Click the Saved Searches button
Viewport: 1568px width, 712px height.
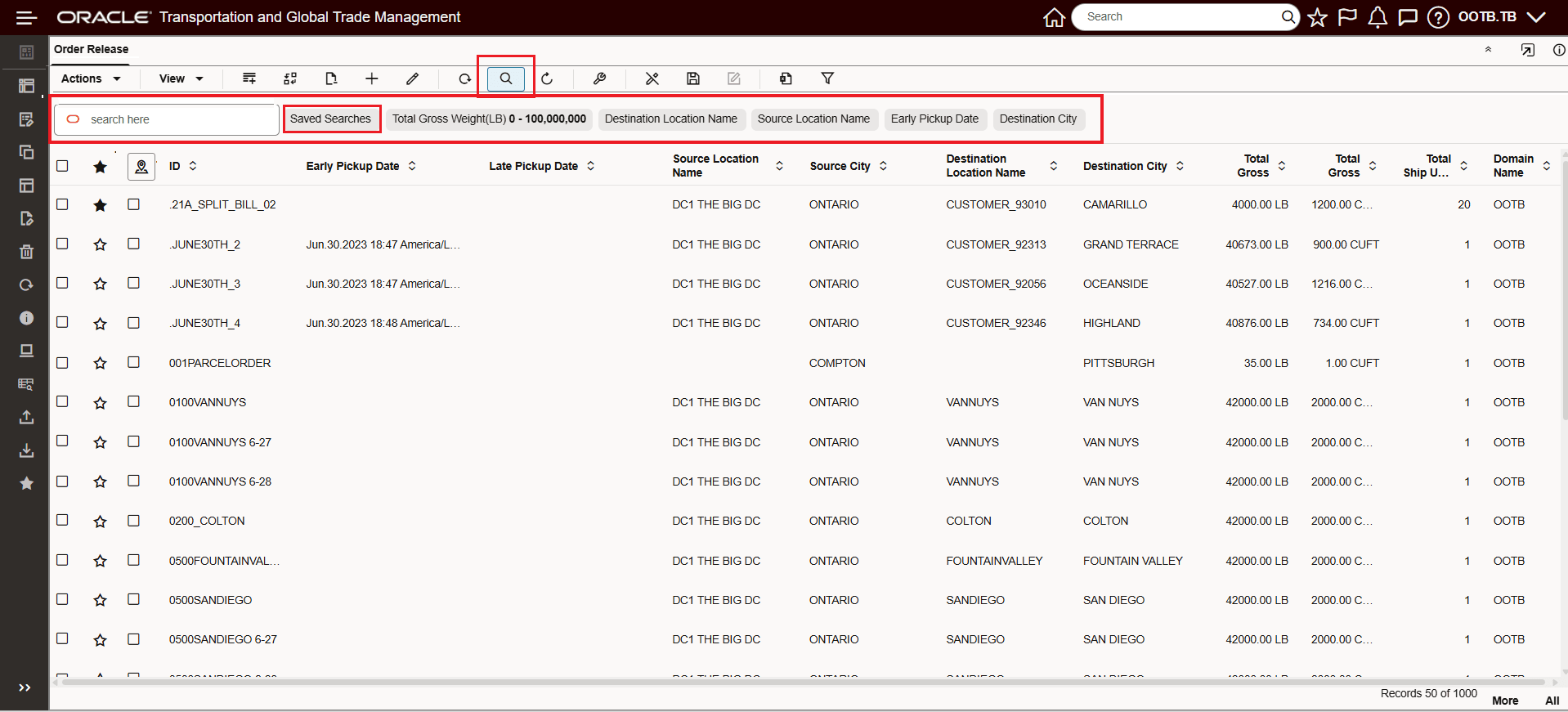coord(330,119)
